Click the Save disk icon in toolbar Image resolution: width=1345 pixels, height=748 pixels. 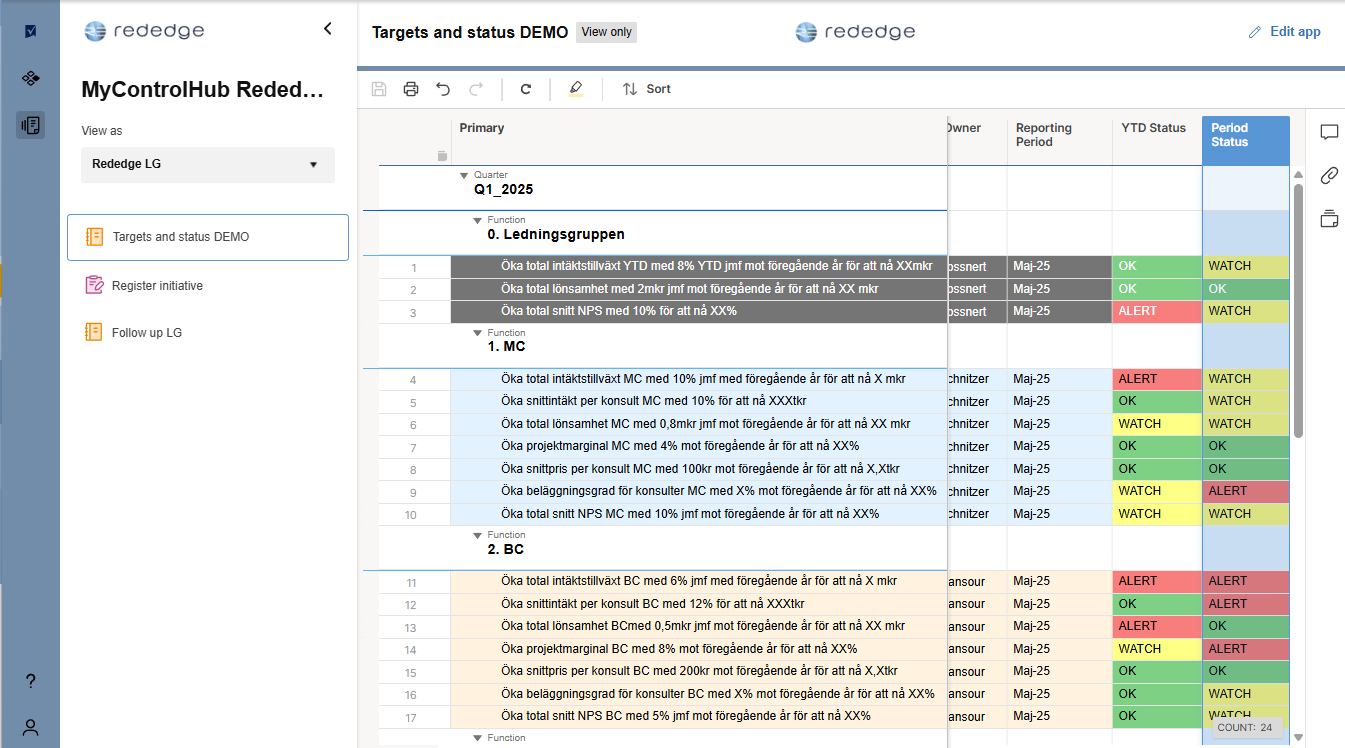coord(379,89)
